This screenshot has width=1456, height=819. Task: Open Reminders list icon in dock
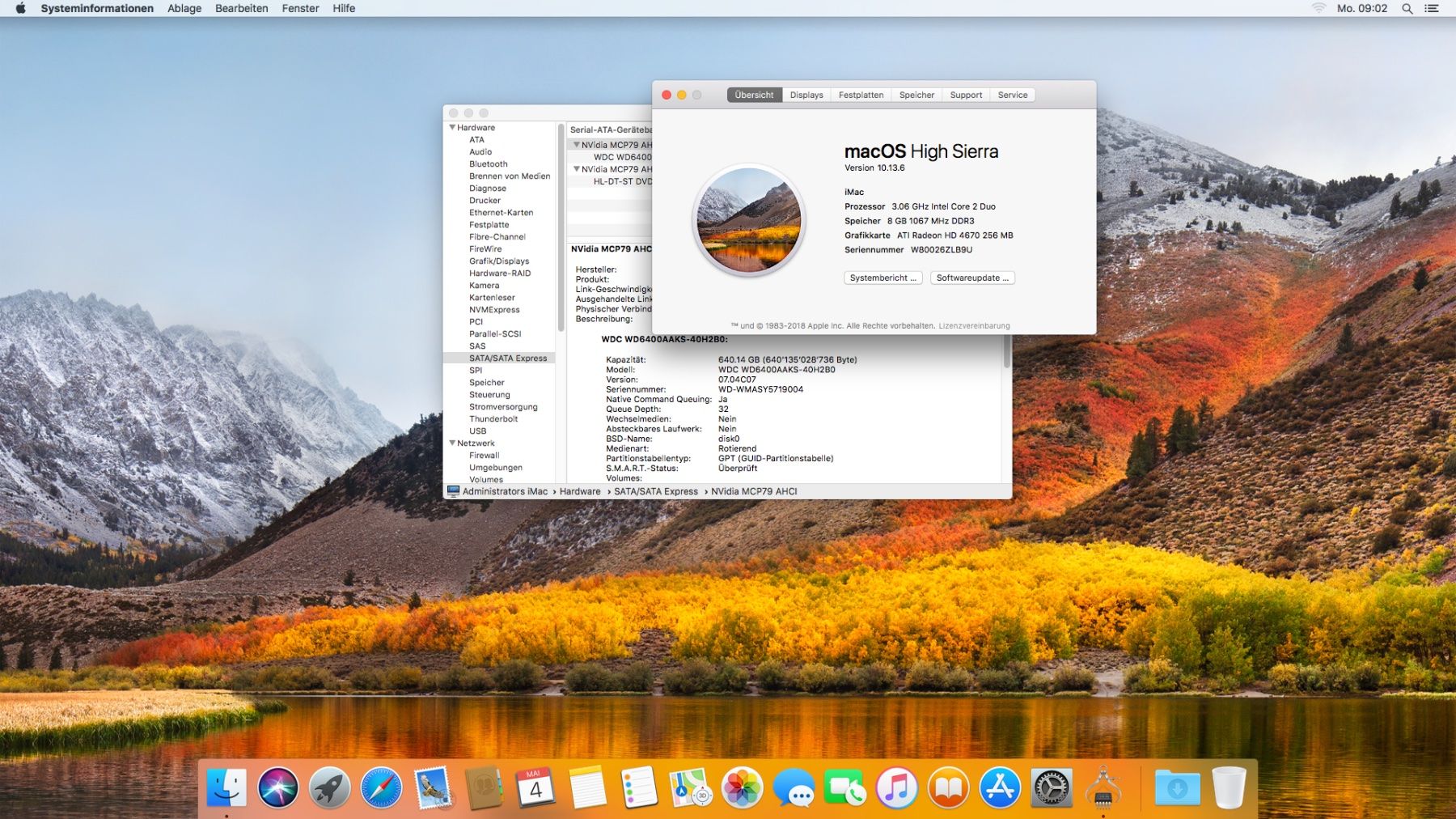639,787
